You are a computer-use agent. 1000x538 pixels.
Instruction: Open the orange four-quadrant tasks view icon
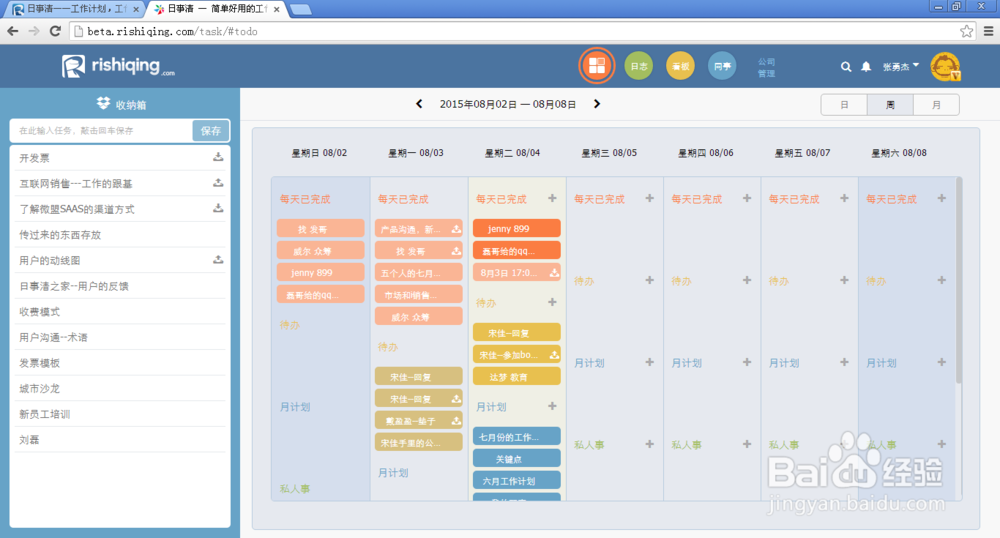point(597,66)
